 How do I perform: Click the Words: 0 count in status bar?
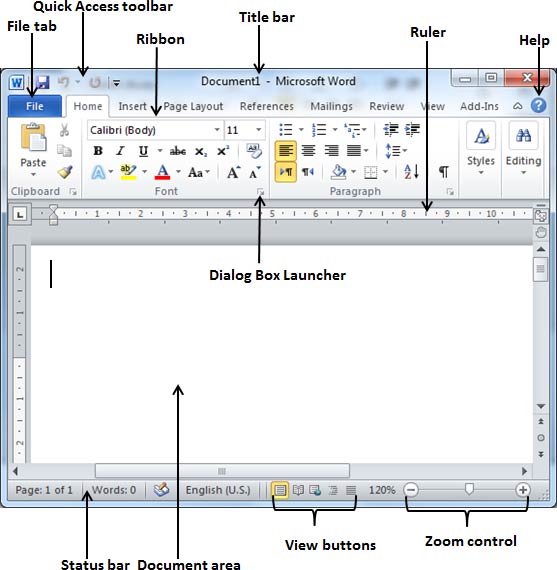click(x=114, y=490)
